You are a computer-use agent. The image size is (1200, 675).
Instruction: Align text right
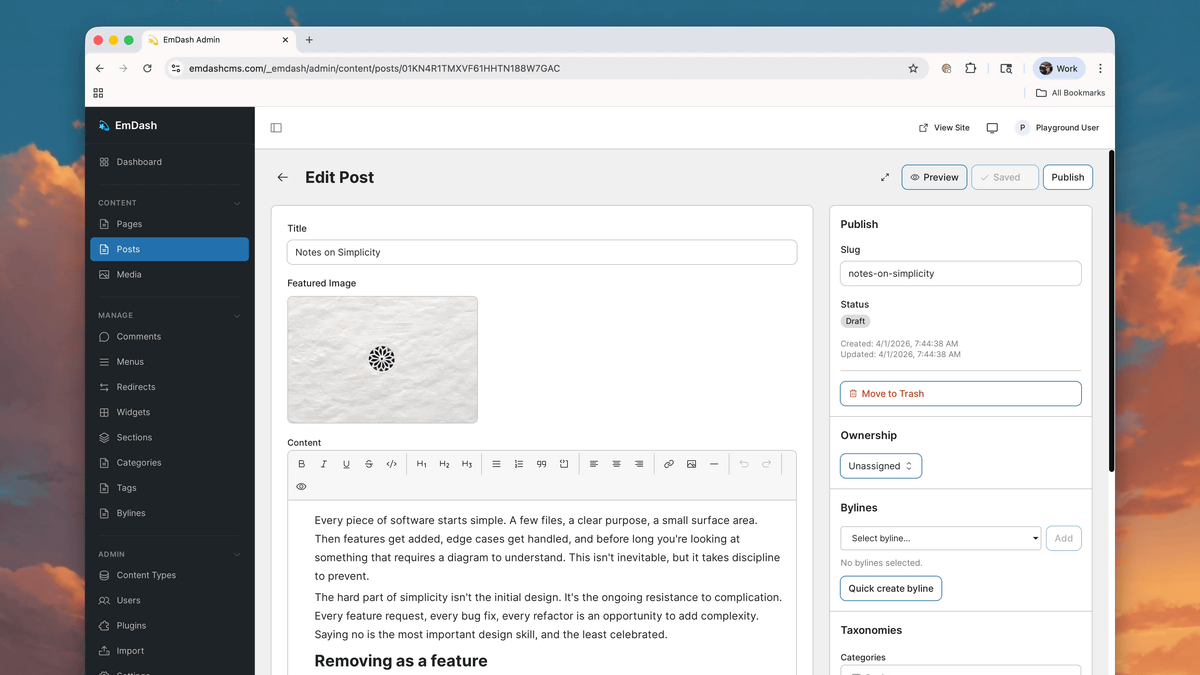(x=639, y=464)
